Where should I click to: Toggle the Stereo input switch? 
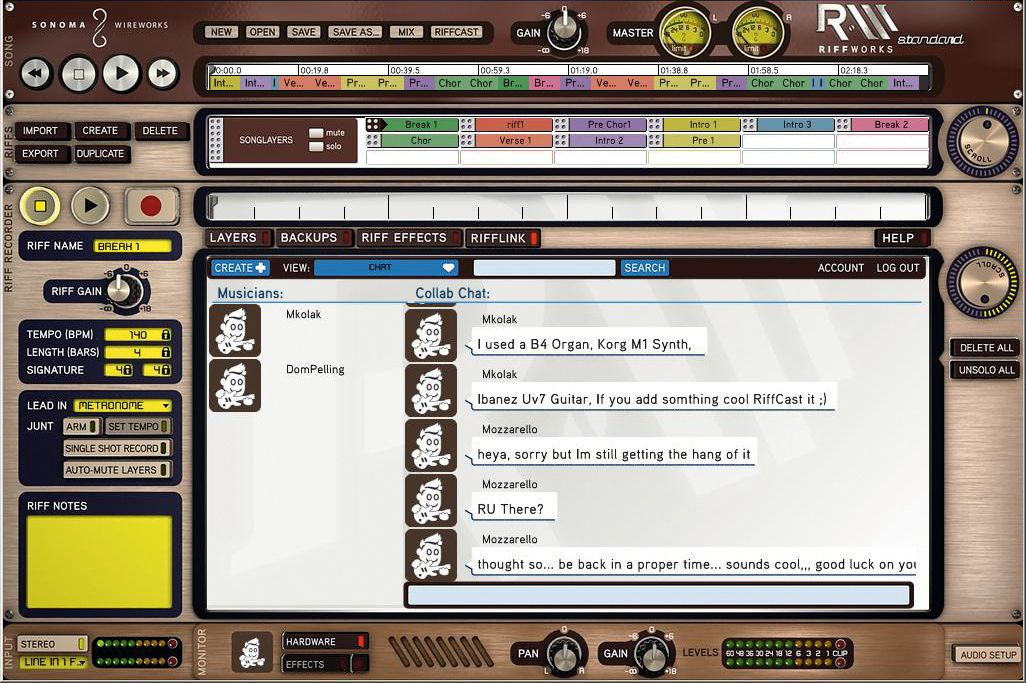(52, 644)
